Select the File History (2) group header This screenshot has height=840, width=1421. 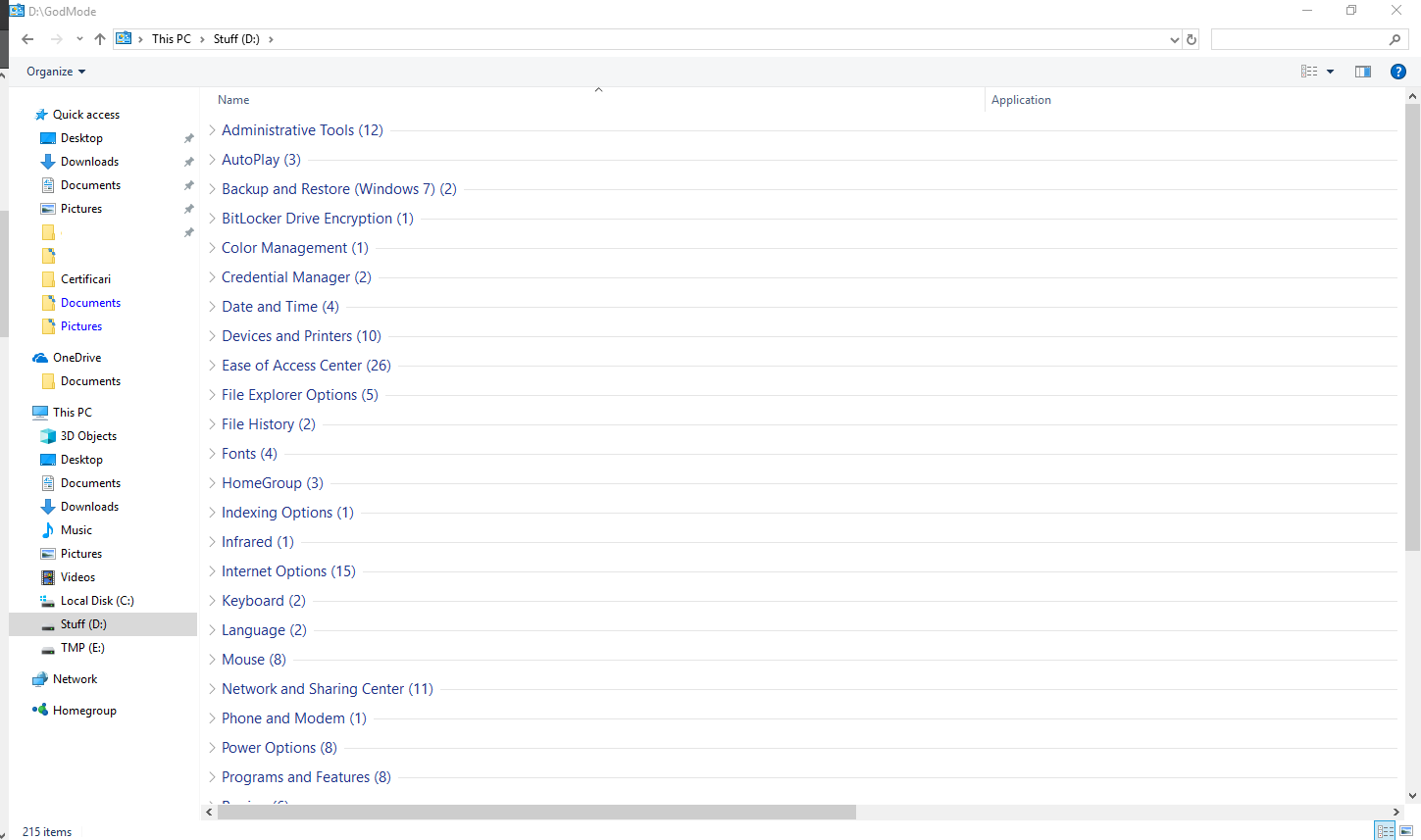point(269,424)
